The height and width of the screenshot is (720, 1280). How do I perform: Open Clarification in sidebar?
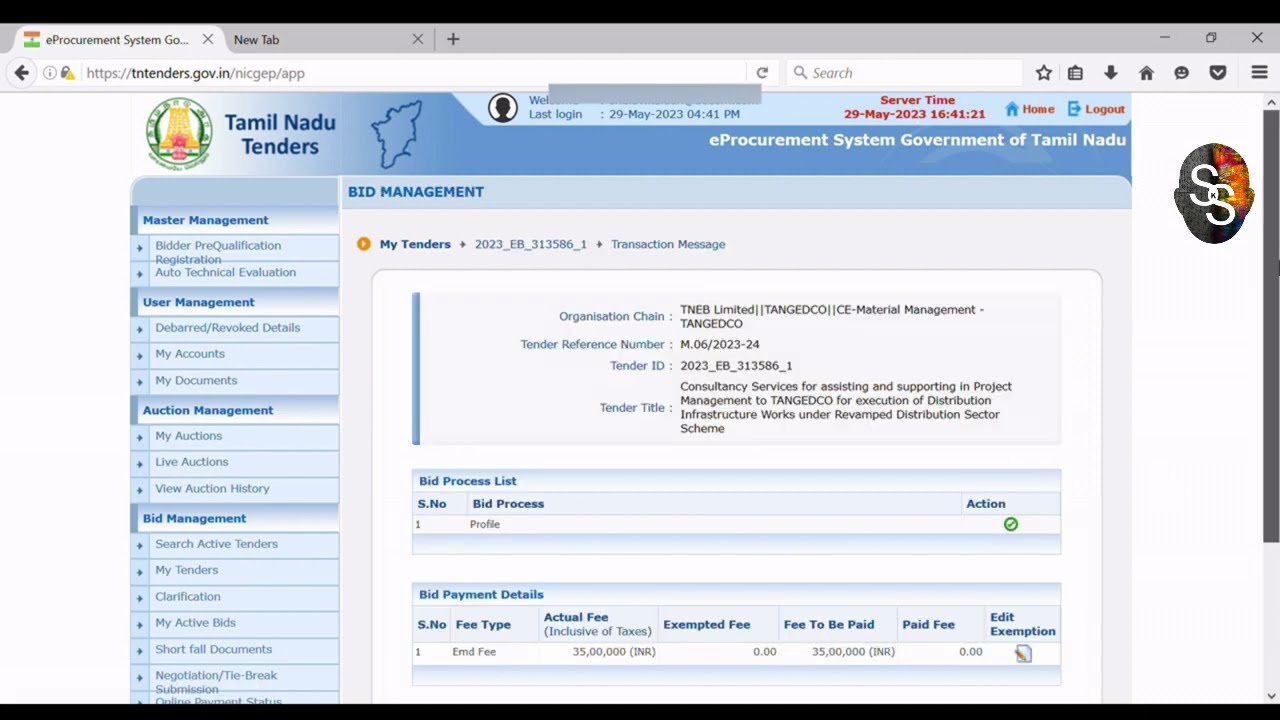click(x=187, y=596)
